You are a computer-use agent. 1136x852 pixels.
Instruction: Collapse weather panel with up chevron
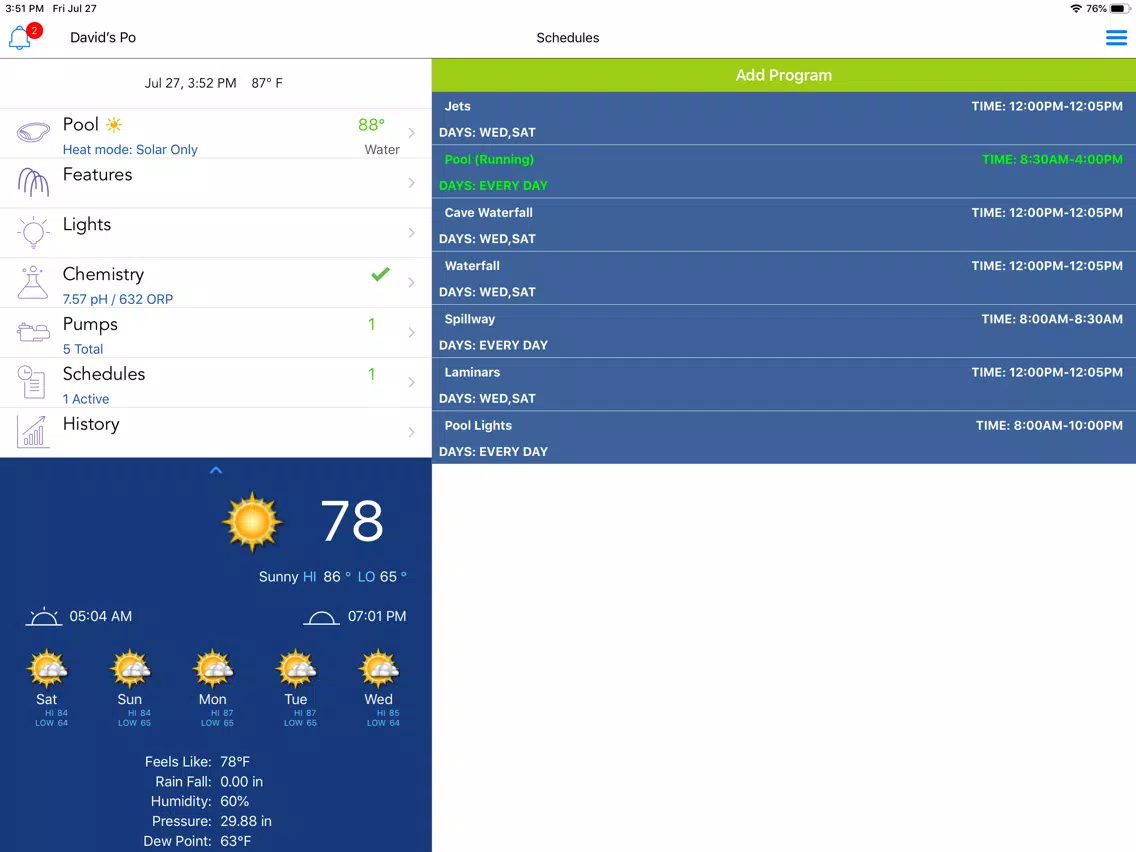point(216,470)
